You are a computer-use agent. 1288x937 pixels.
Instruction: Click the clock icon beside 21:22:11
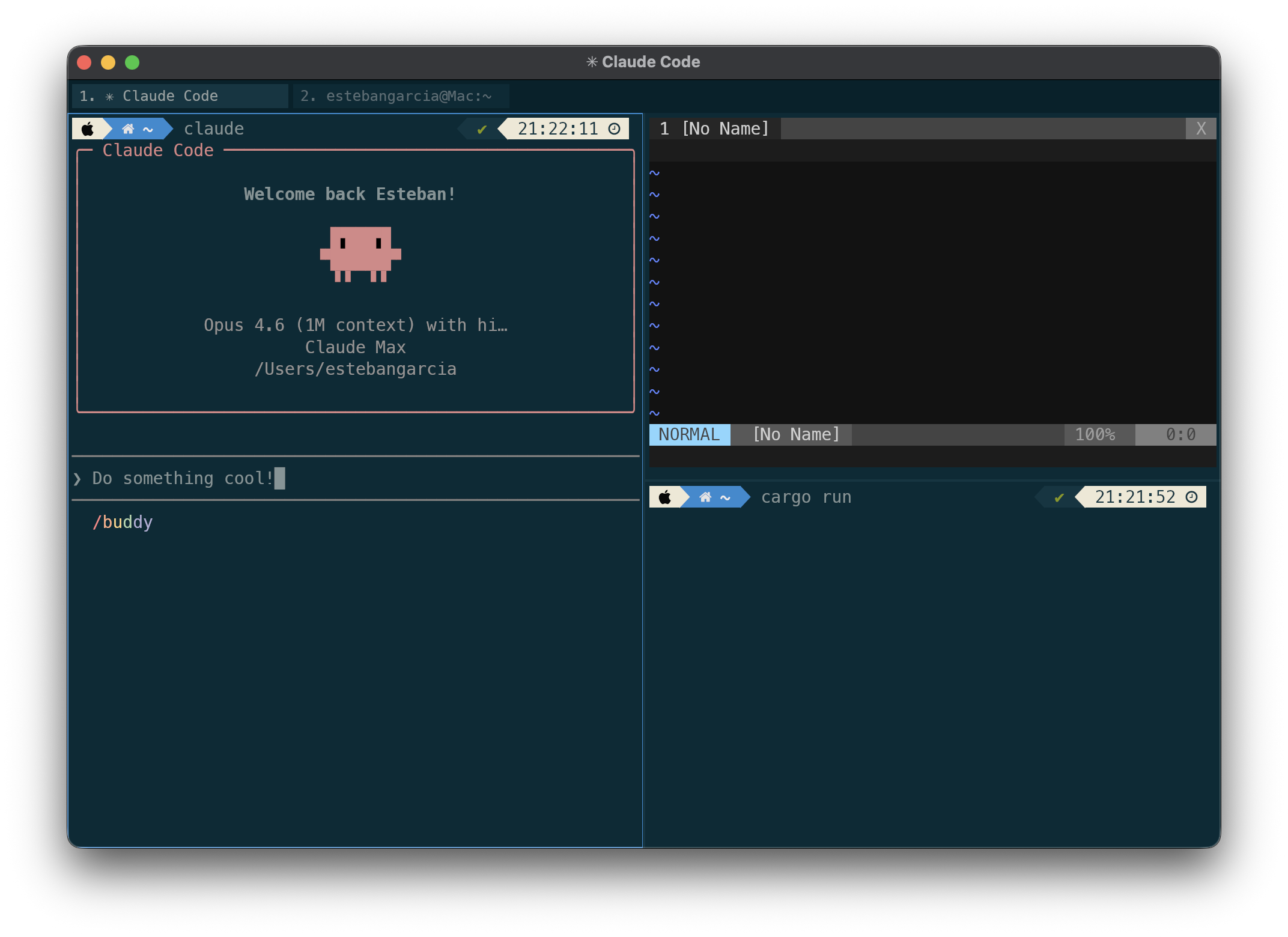[x=614, y=129]
